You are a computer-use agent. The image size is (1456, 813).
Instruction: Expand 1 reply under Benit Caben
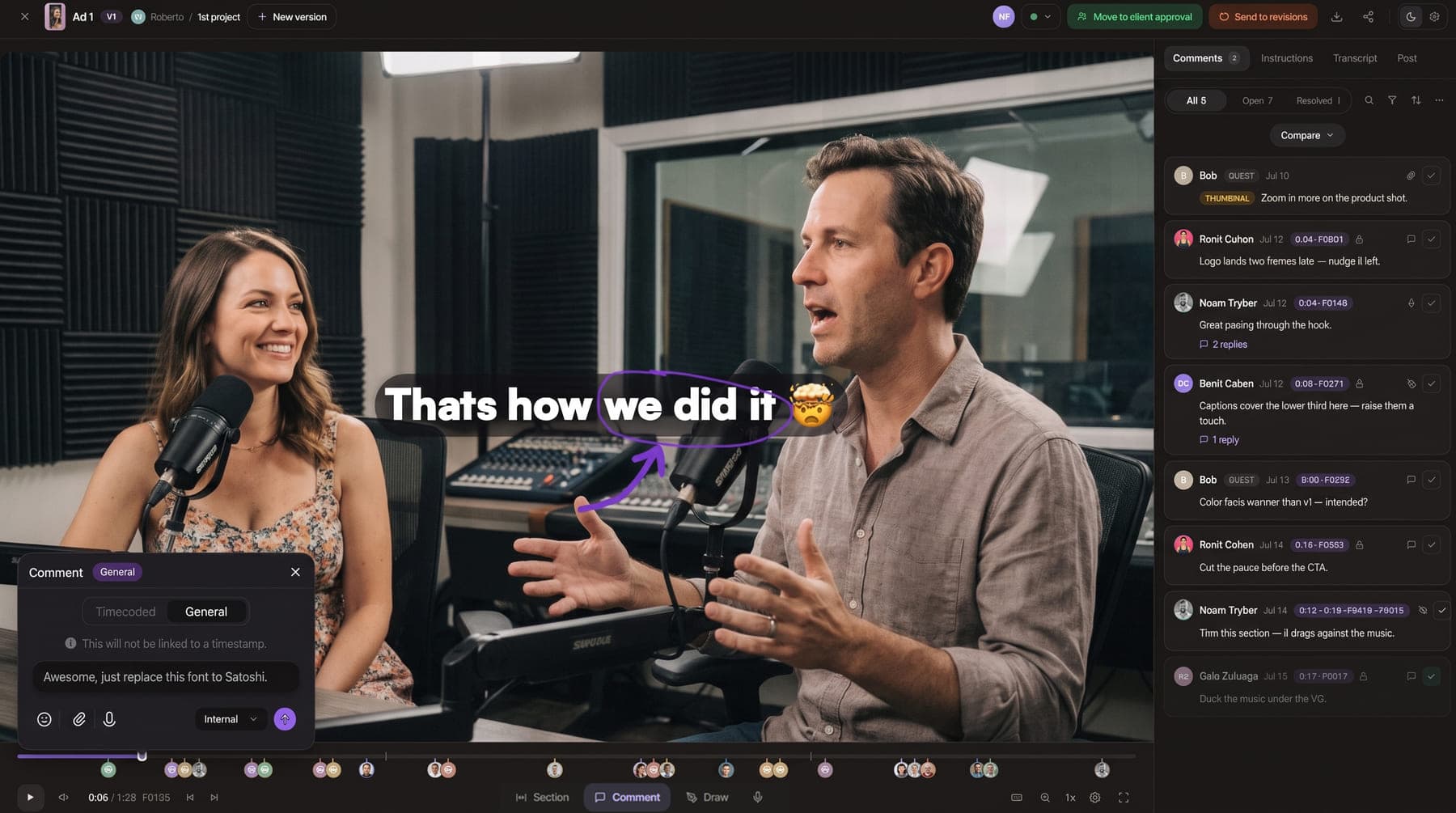(x=1219, y=440)
